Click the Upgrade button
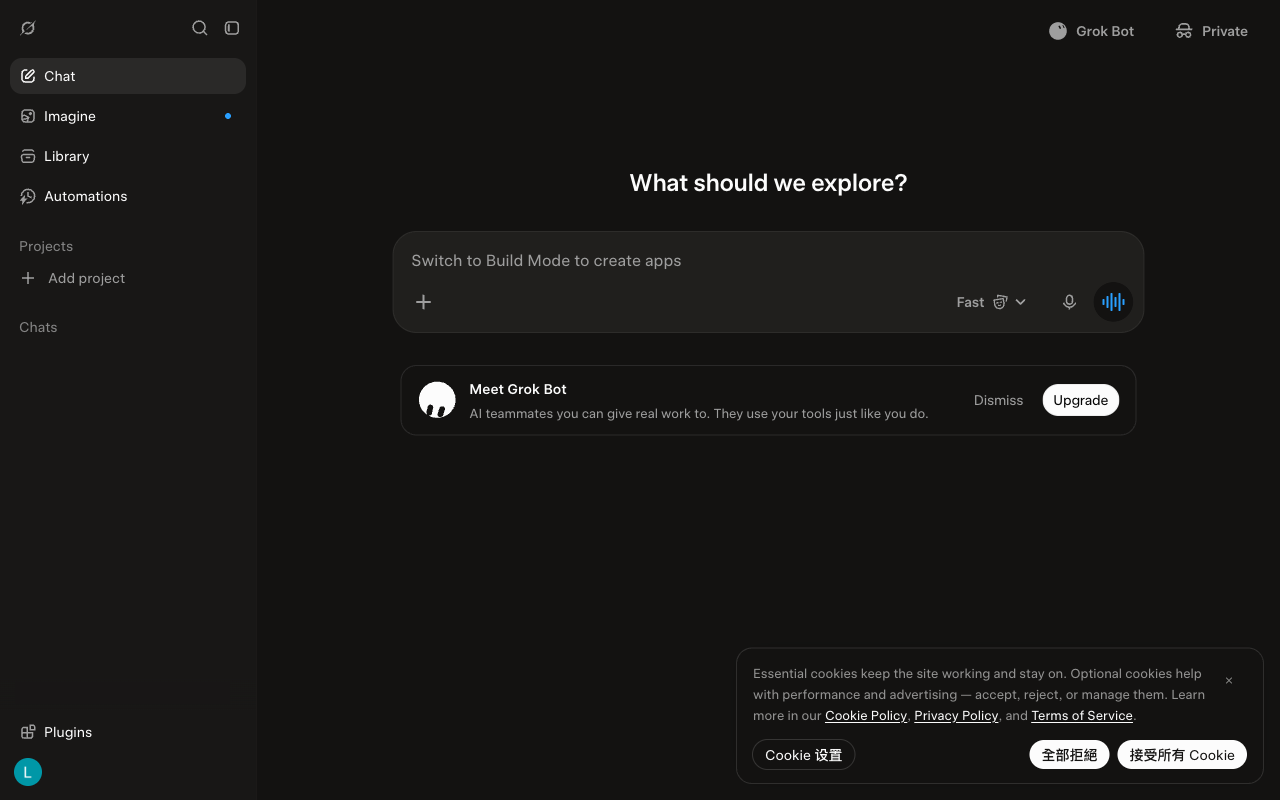The image size is (1280, 800). click(x=1081, y=400)
